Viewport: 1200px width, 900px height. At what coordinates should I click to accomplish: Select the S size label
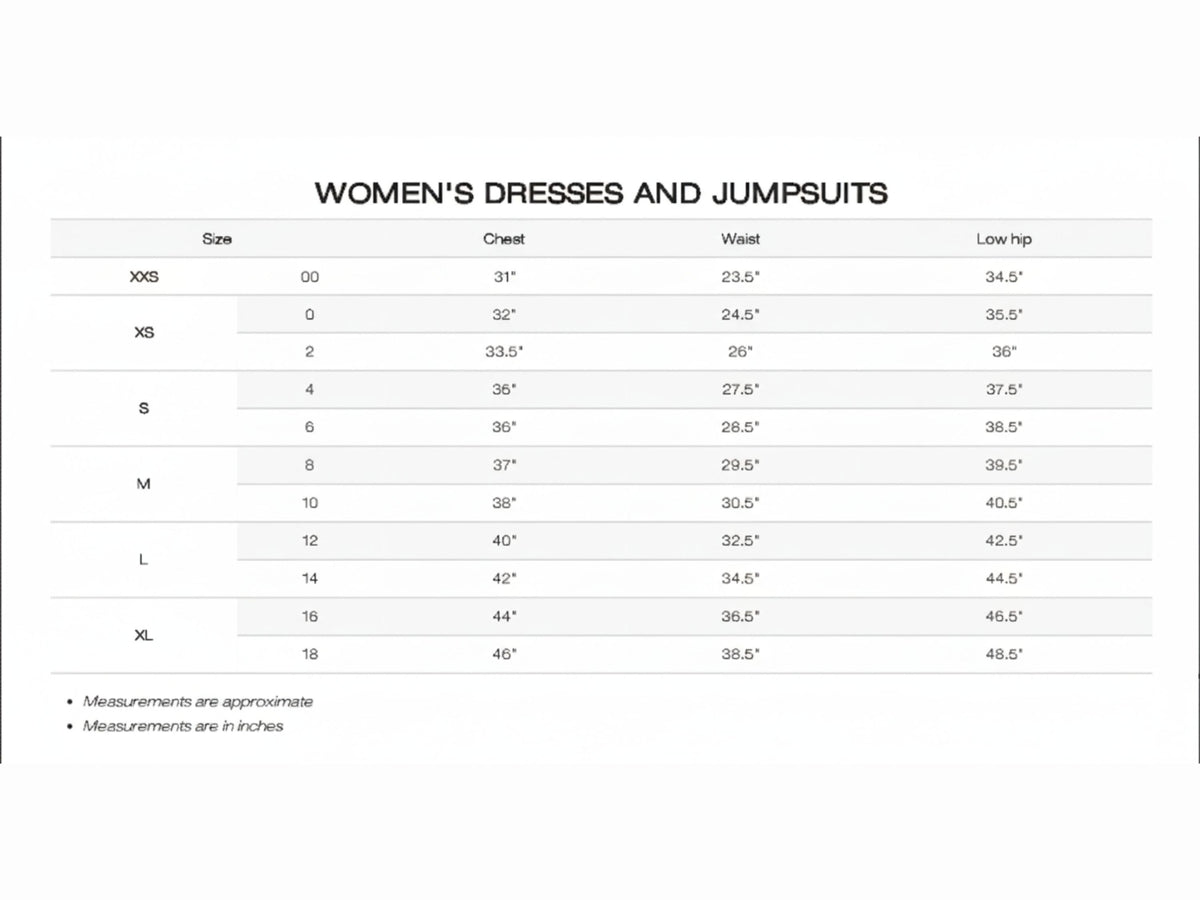[x=144, y=408]
